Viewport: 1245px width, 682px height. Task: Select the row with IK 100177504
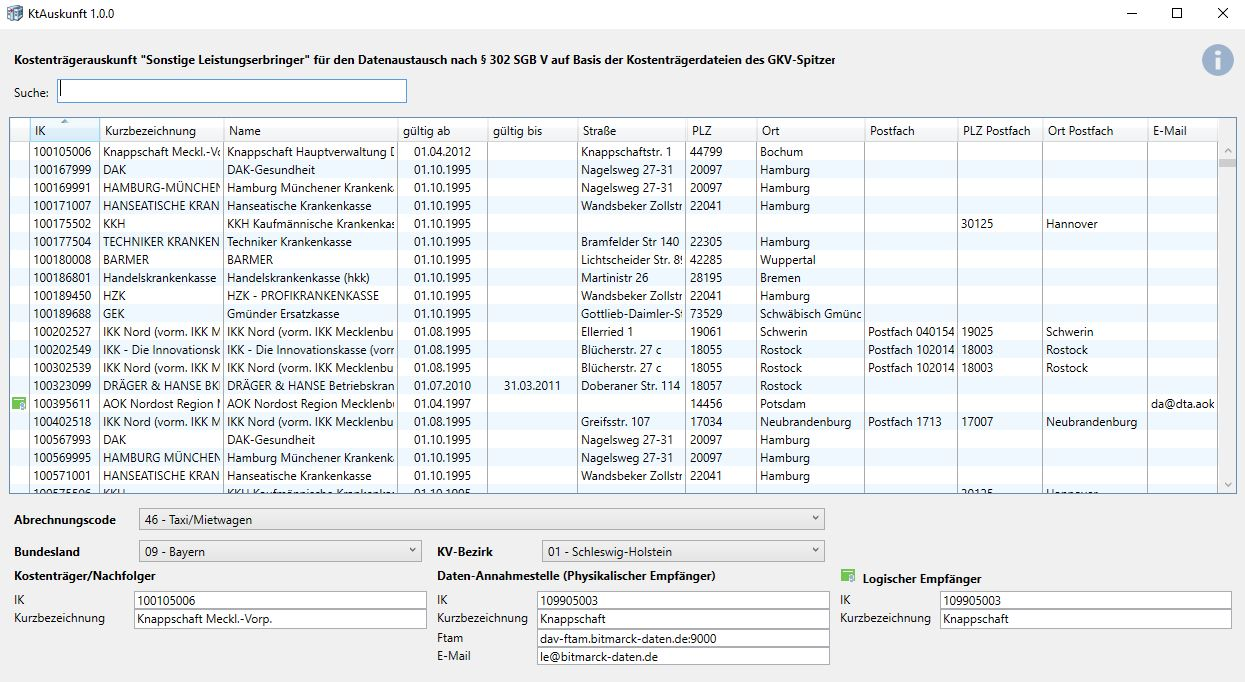point(614,242)
